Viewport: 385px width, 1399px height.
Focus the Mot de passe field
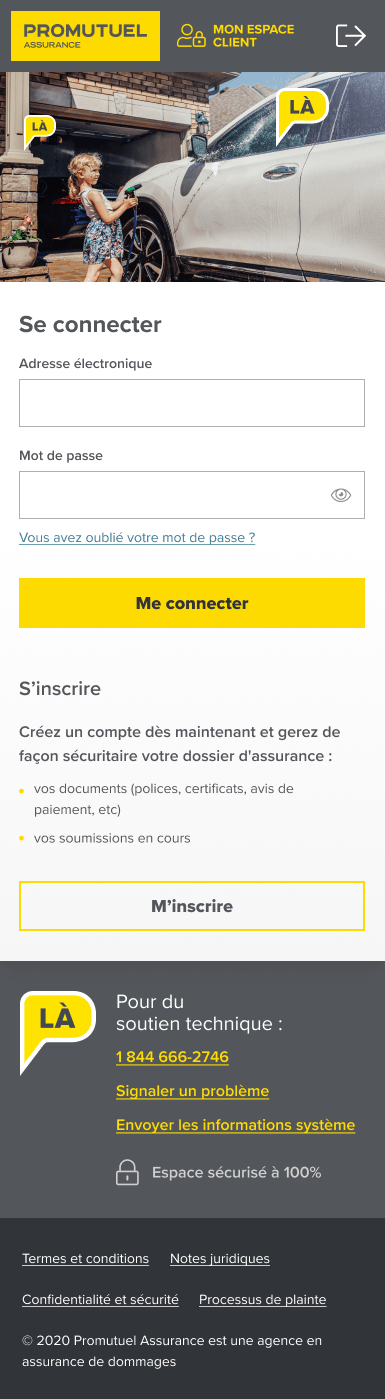pyautogui.click(x=192, y=495)
